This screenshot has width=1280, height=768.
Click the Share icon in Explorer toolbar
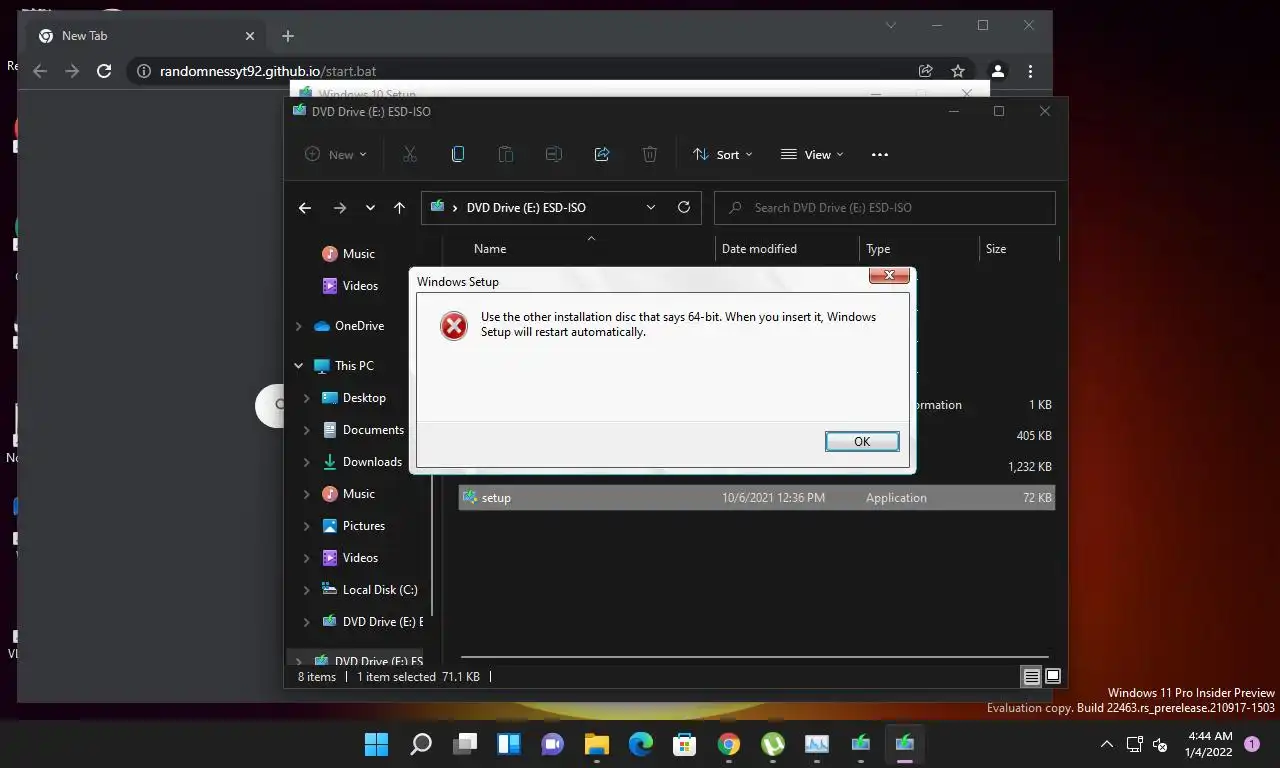(x=601, y=154)
